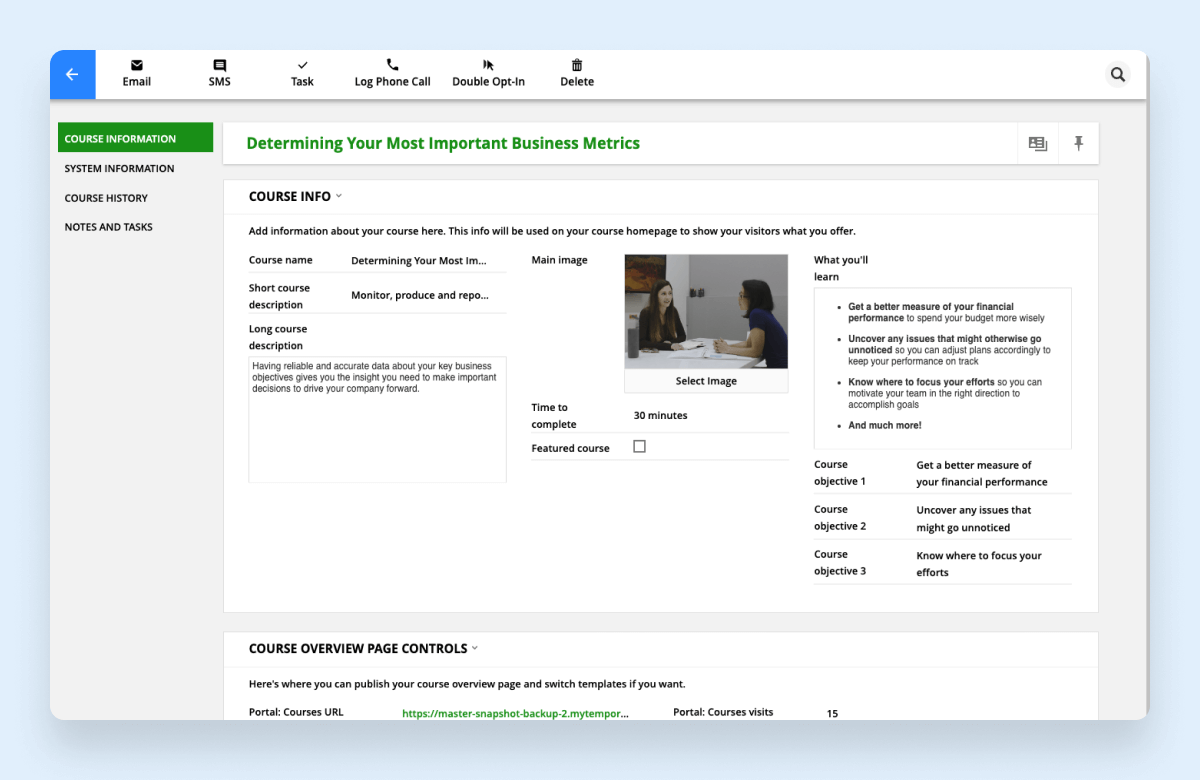
Task: Click the Long course description text area
Action: [x=377, y=420]
